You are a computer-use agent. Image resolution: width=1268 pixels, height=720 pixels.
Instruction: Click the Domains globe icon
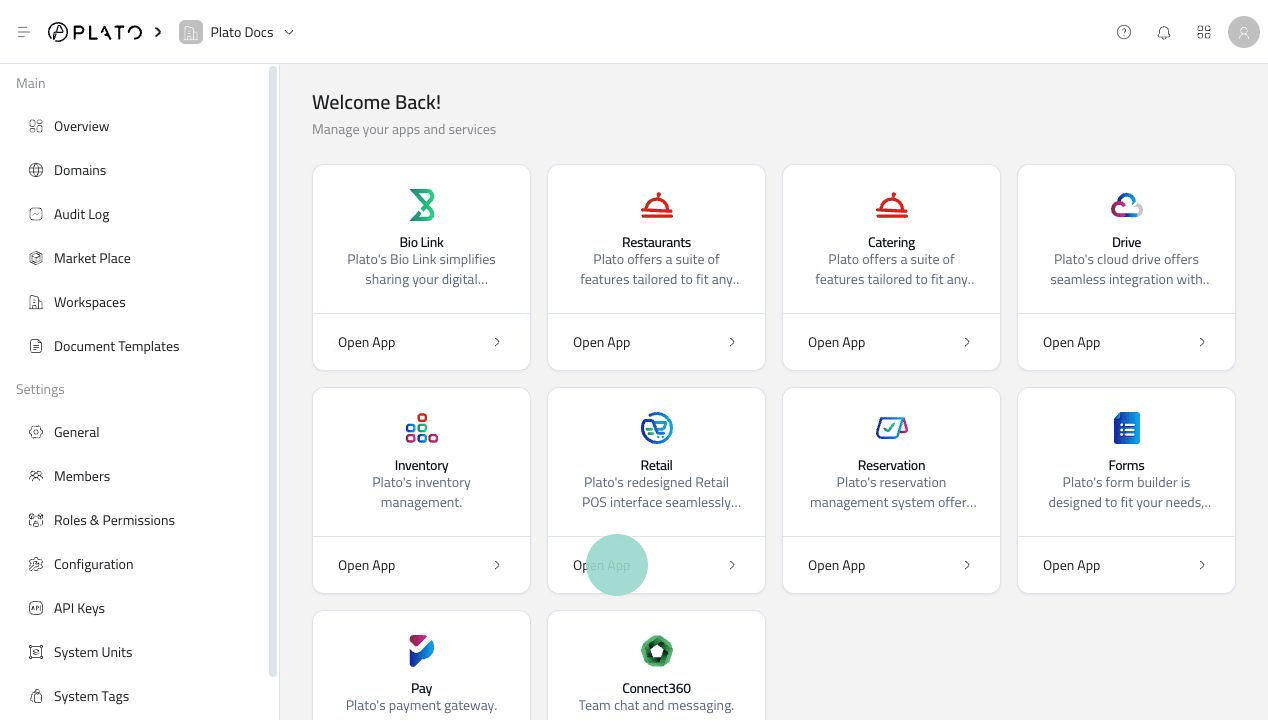pyautogui.click(x=36, y=170)
